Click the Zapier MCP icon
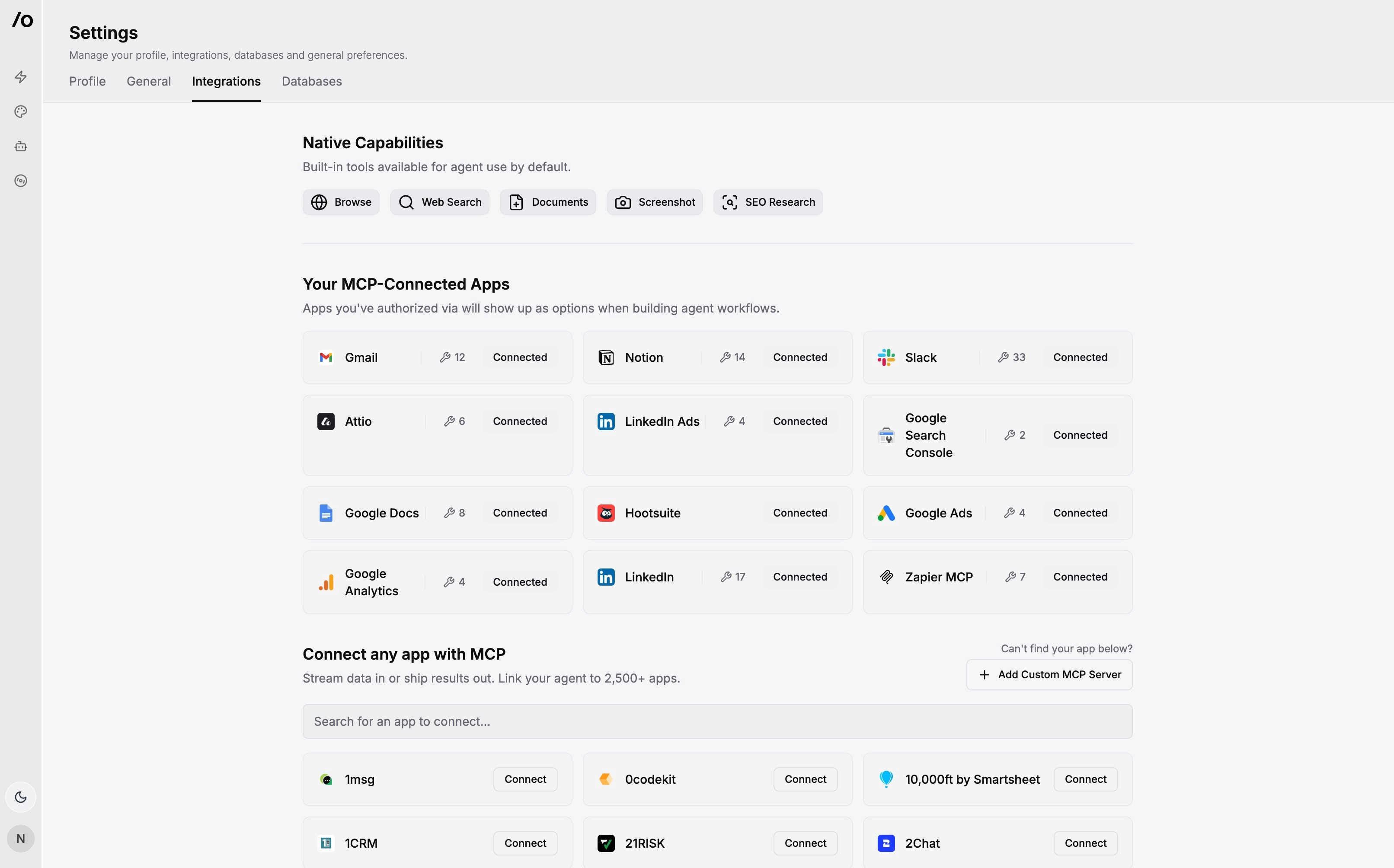The image size is (1394, 868). 886,577
